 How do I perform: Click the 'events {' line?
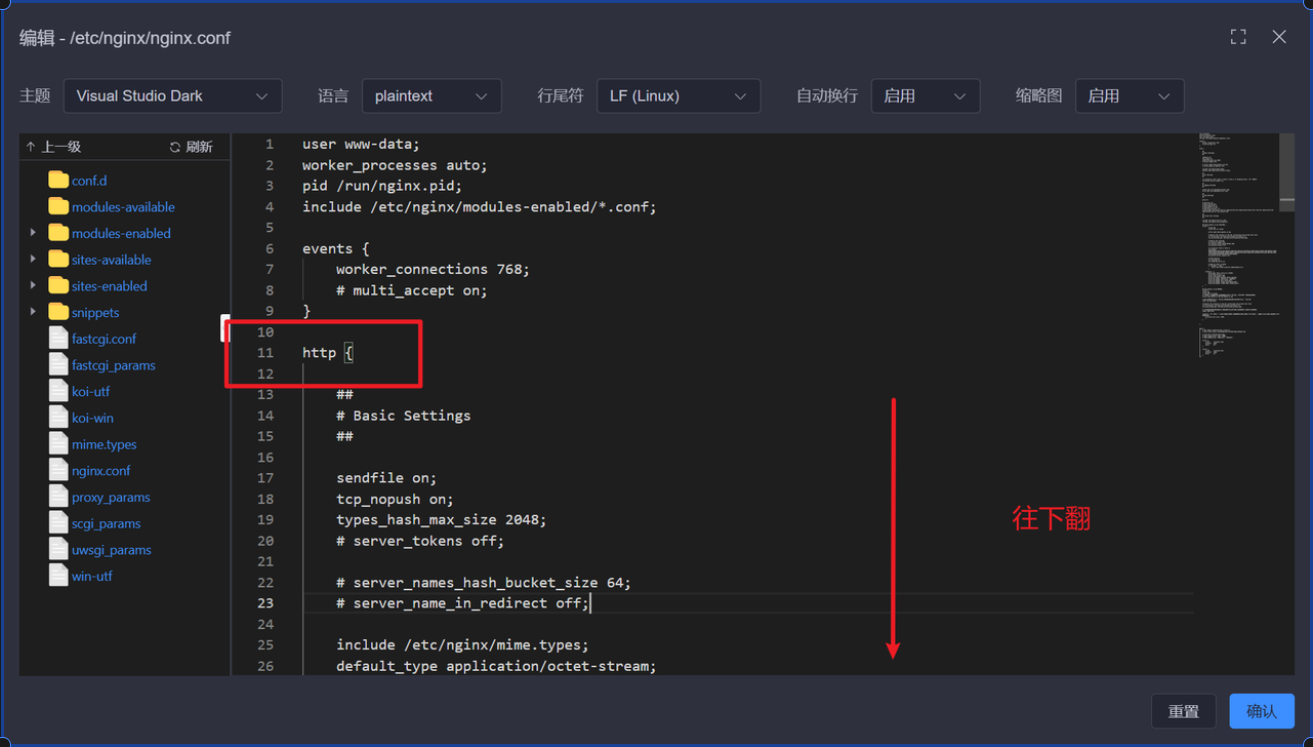[336, 248]
